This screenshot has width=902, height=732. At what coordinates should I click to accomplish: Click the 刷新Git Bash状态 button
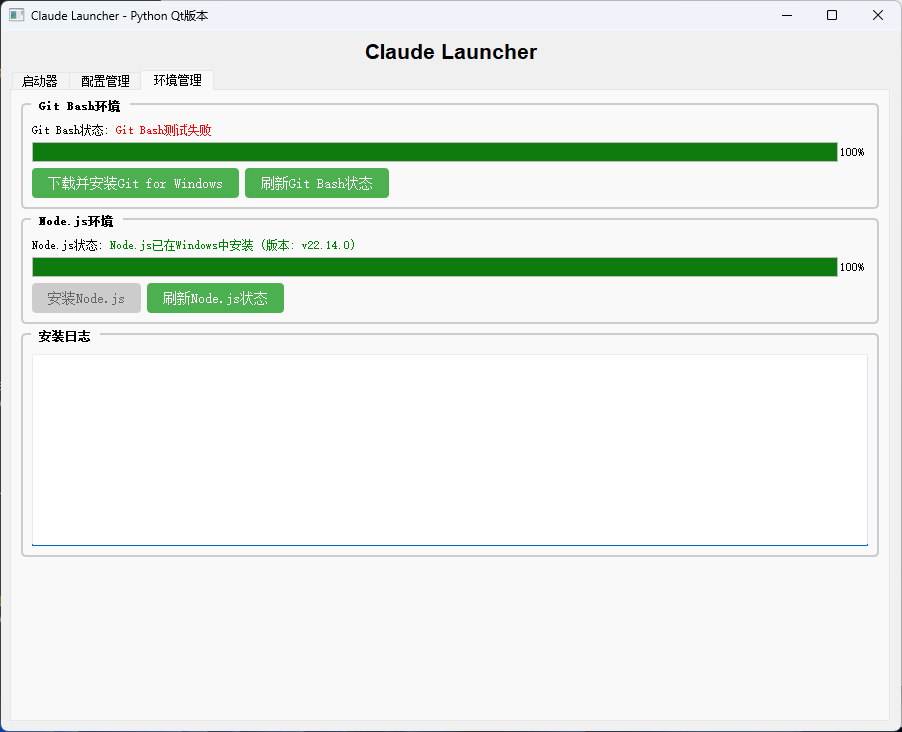tap(317, 183)
